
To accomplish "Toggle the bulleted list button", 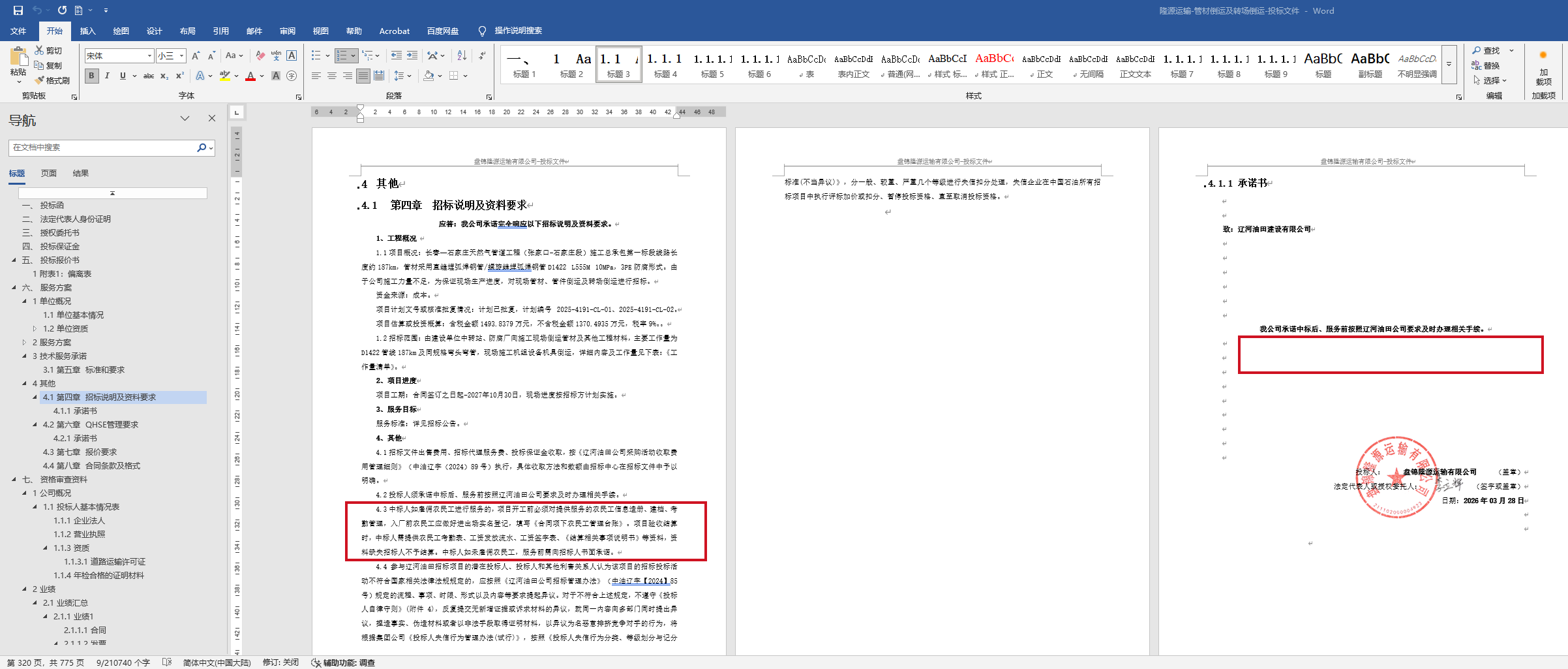I will click(316, 56).
